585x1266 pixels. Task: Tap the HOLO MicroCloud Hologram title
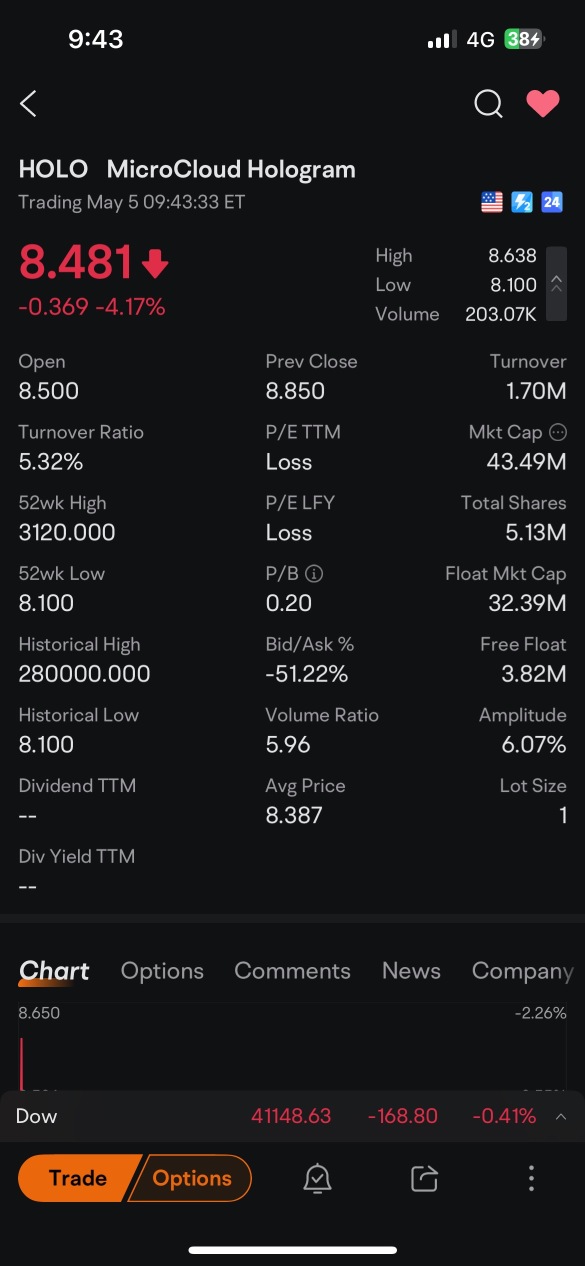coord(187,169)
